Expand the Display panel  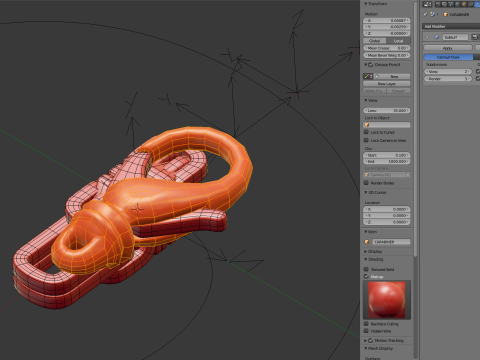(365, 251)
